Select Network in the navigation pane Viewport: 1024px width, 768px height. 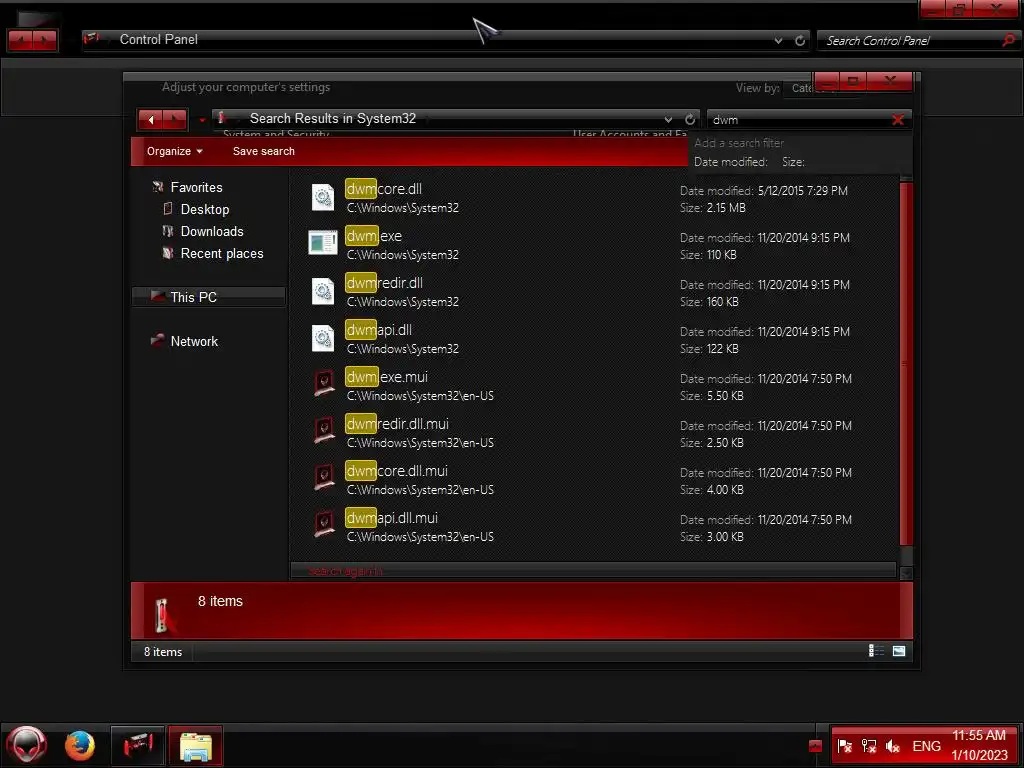tap(194, 342)
